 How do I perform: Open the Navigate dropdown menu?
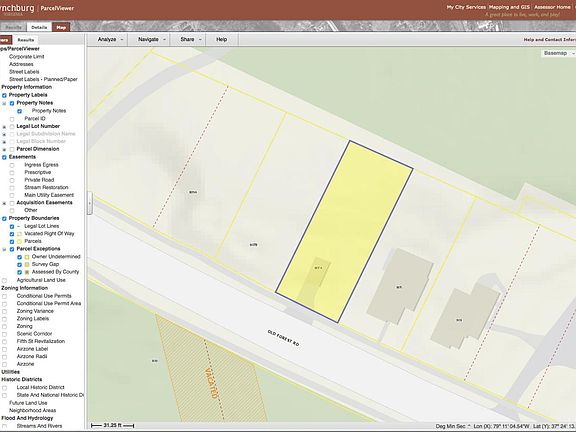152,39
